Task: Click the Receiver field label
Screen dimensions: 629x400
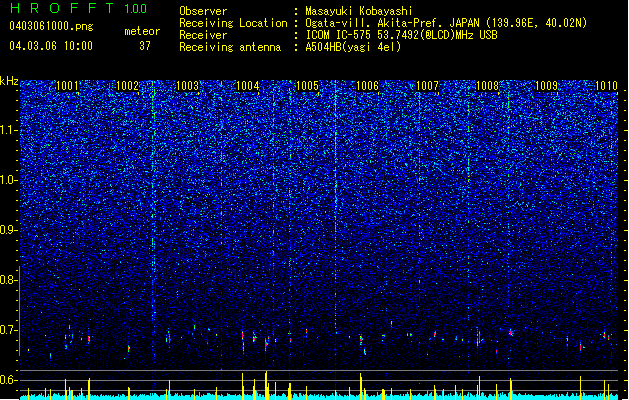Action: click(x=203, y=35)
